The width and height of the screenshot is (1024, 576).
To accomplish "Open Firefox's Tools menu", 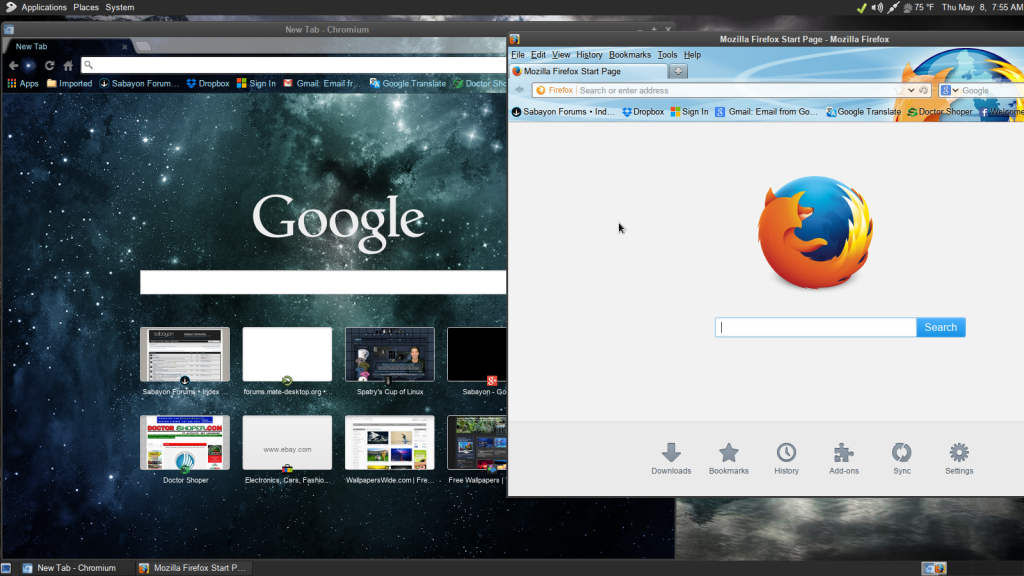I will pyautogui.click(x=667, y=55).
